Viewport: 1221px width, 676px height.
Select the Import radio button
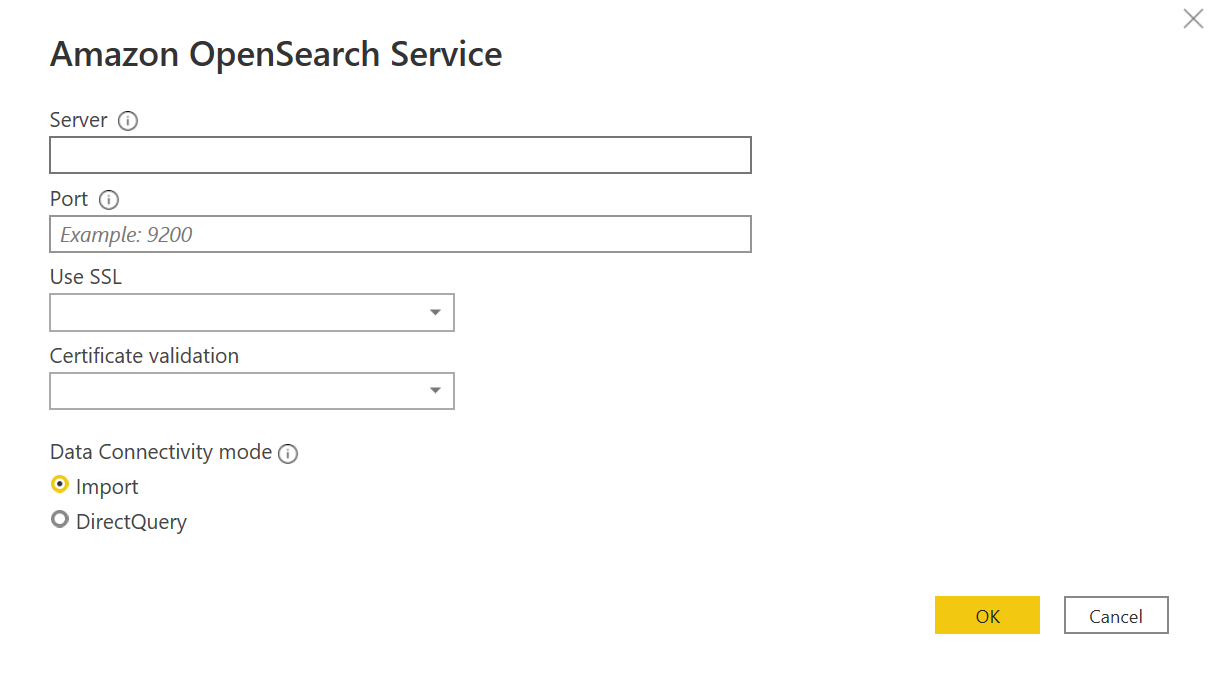pos(60,485)
